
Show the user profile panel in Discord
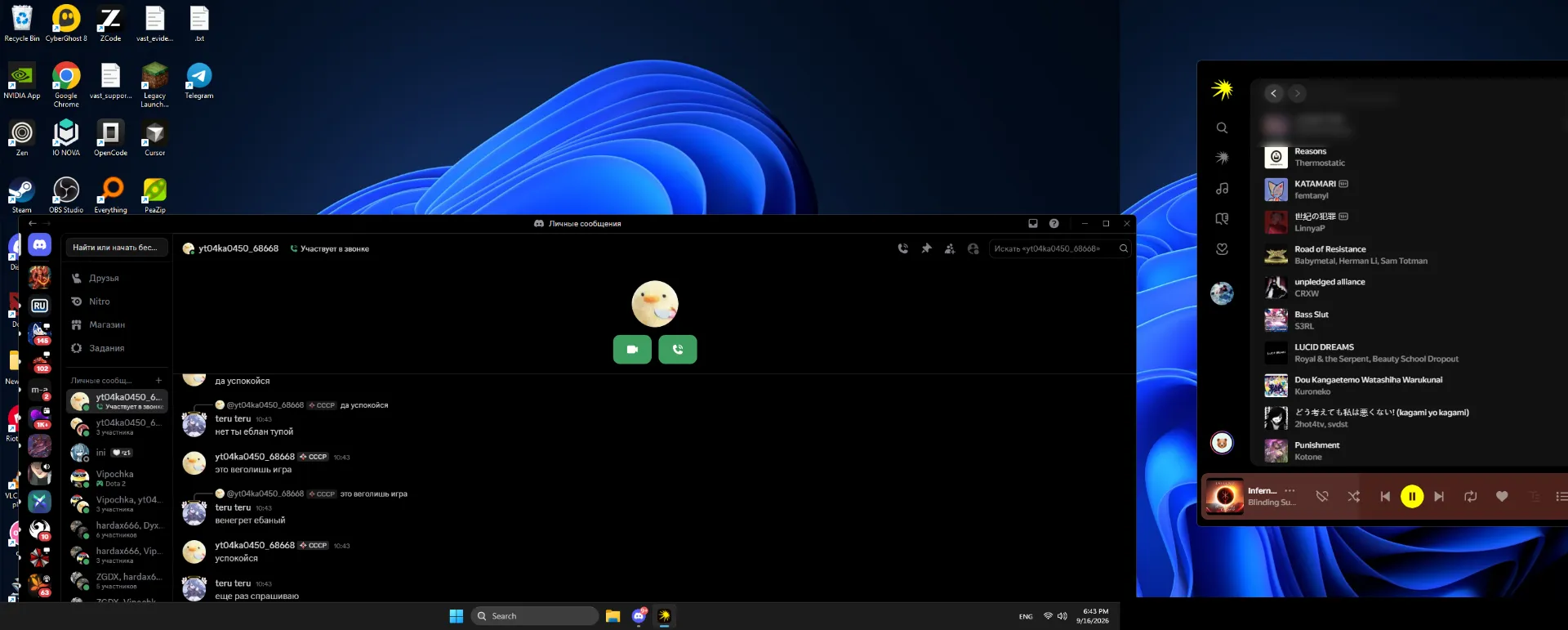973,248
